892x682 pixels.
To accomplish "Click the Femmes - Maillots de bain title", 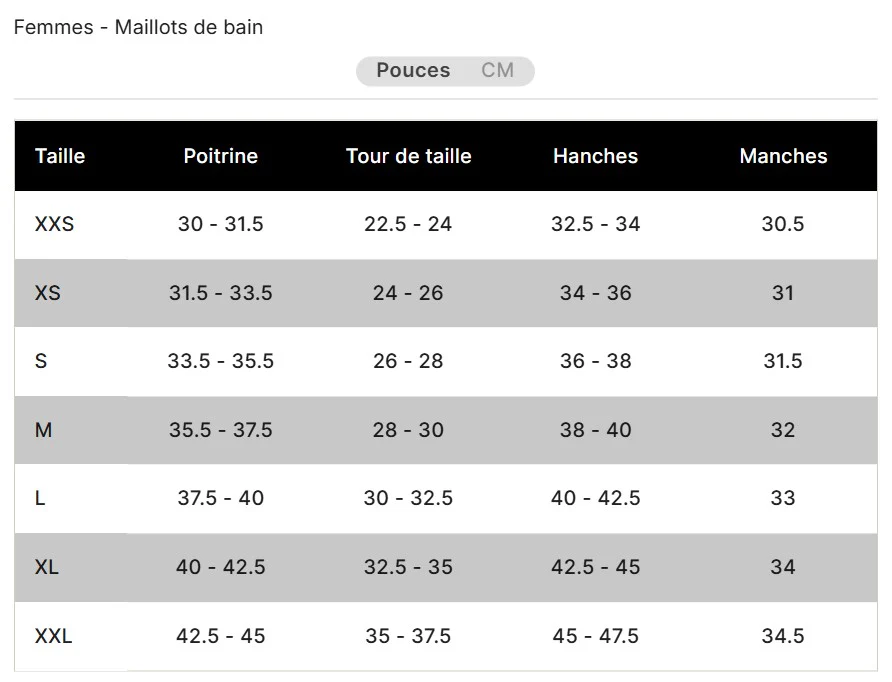I will coord(138,27).
